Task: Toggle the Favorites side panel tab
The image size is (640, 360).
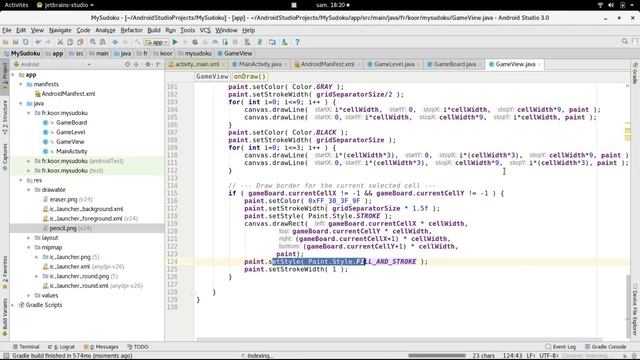Action: pyautogui.click(x=5, y=273)
